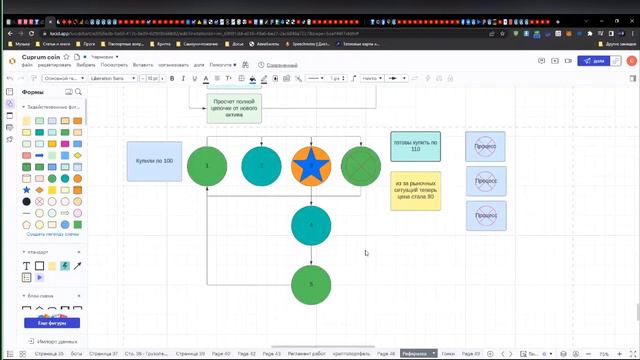Open the document status dropdown beside the title

(x=104, y=57)
